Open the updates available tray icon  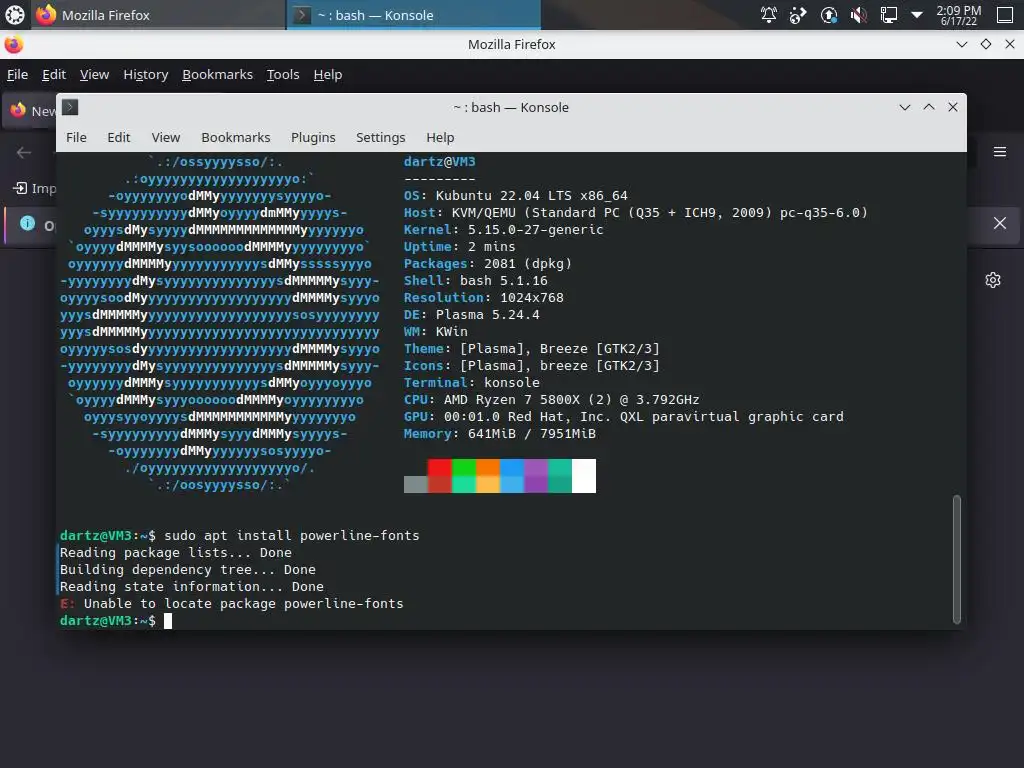829,14
